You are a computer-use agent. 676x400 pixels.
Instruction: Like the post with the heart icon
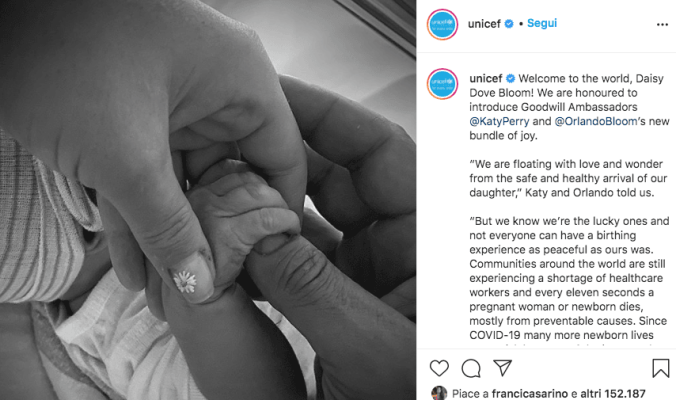(x=439, y=368)
